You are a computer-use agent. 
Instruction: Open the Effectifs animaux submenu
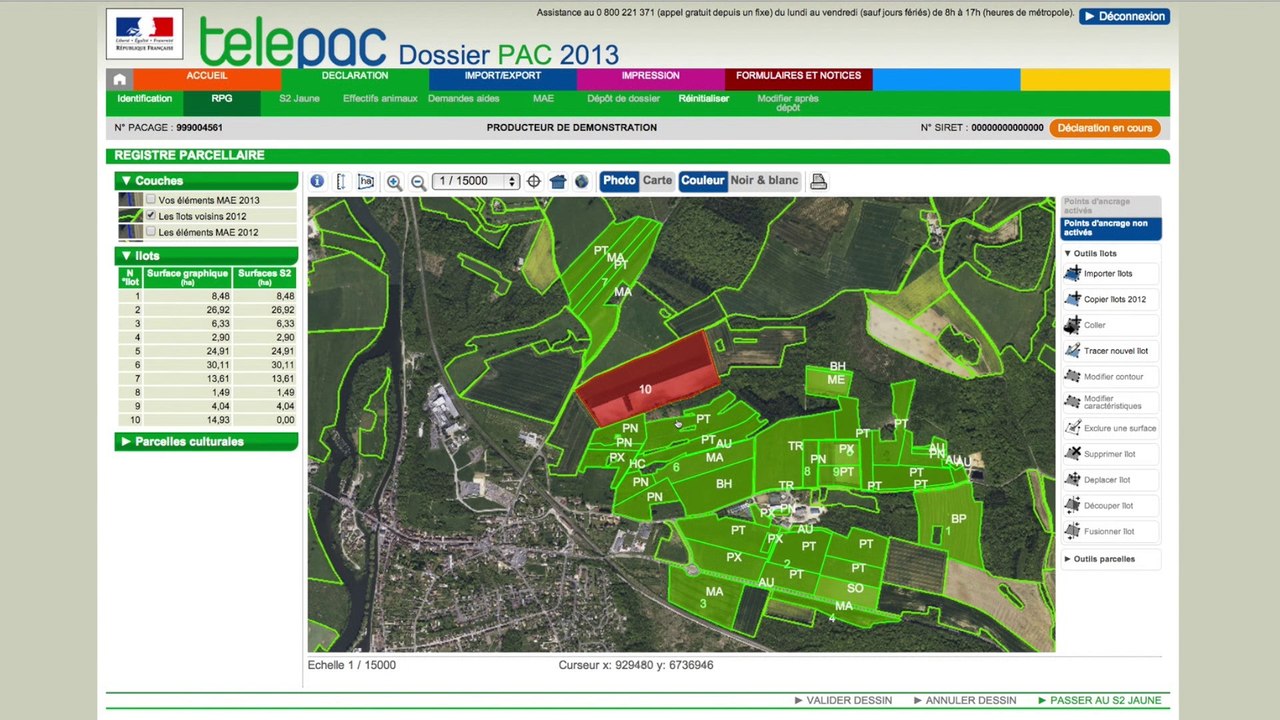pyautogui.click(x=380, y=99)
